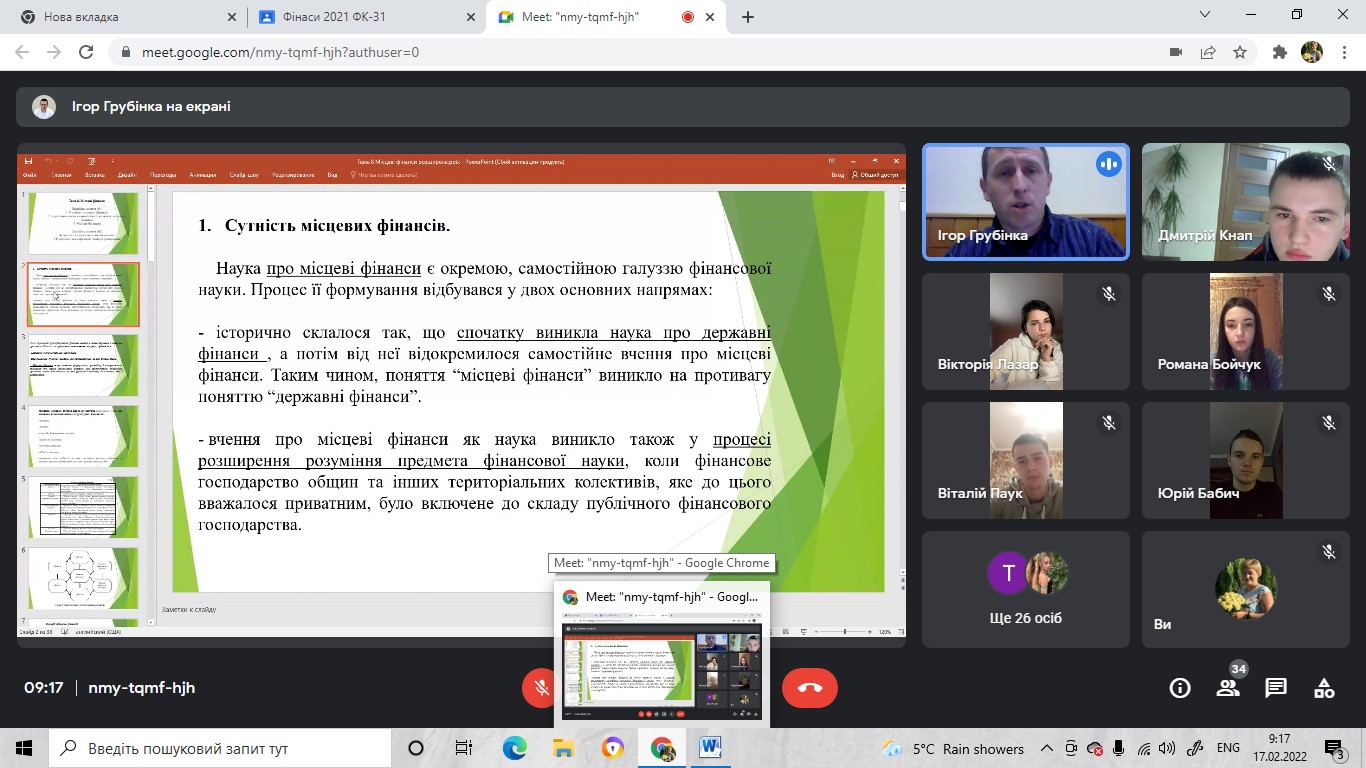This screenshot has height=768, width=1366.
Task: Open the Chrome profile avatar
Action: pyautogui.click(x=1311, y=53)
